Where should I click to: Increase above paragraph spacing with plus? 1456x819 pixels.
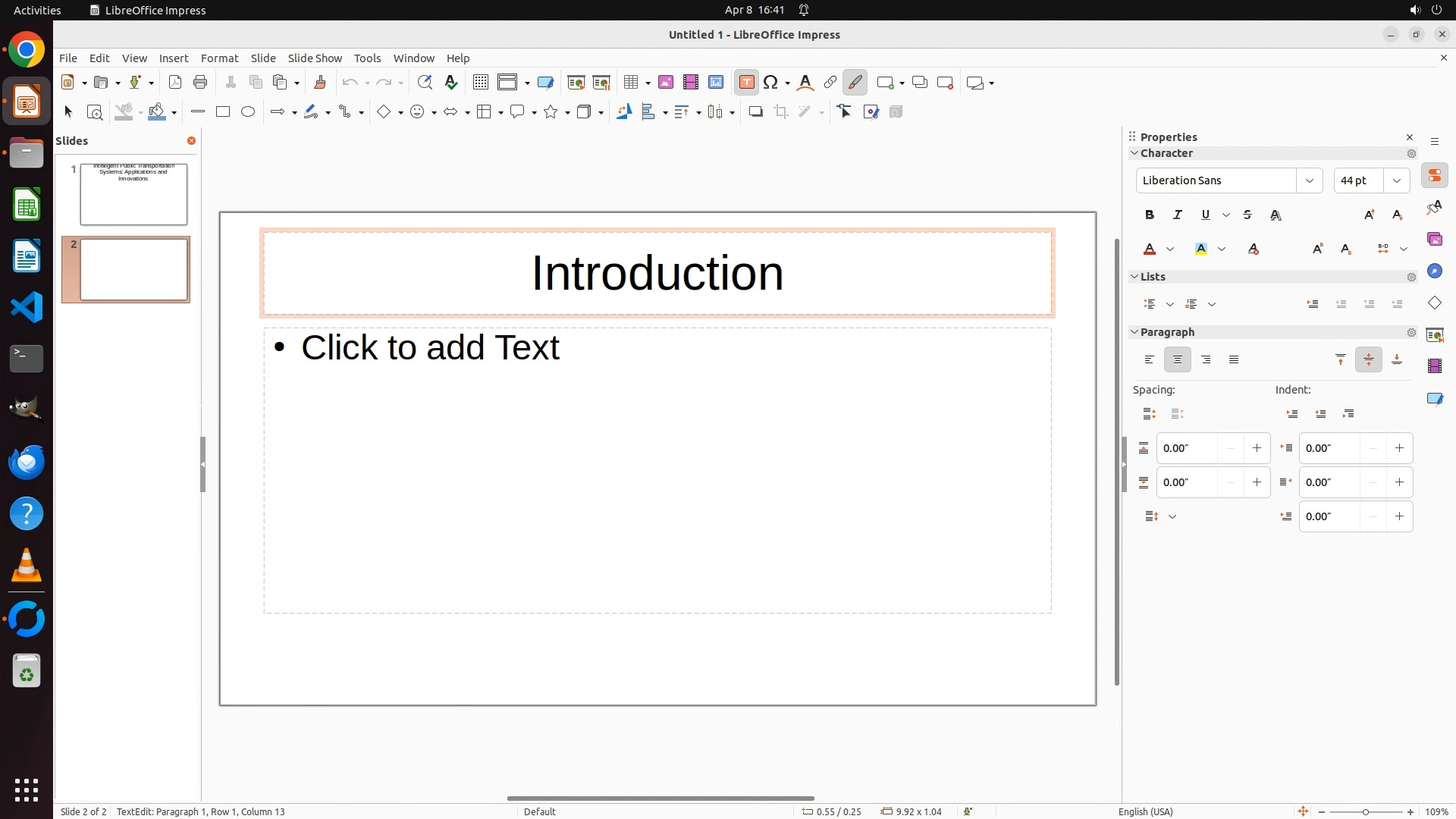point(1257,448)
